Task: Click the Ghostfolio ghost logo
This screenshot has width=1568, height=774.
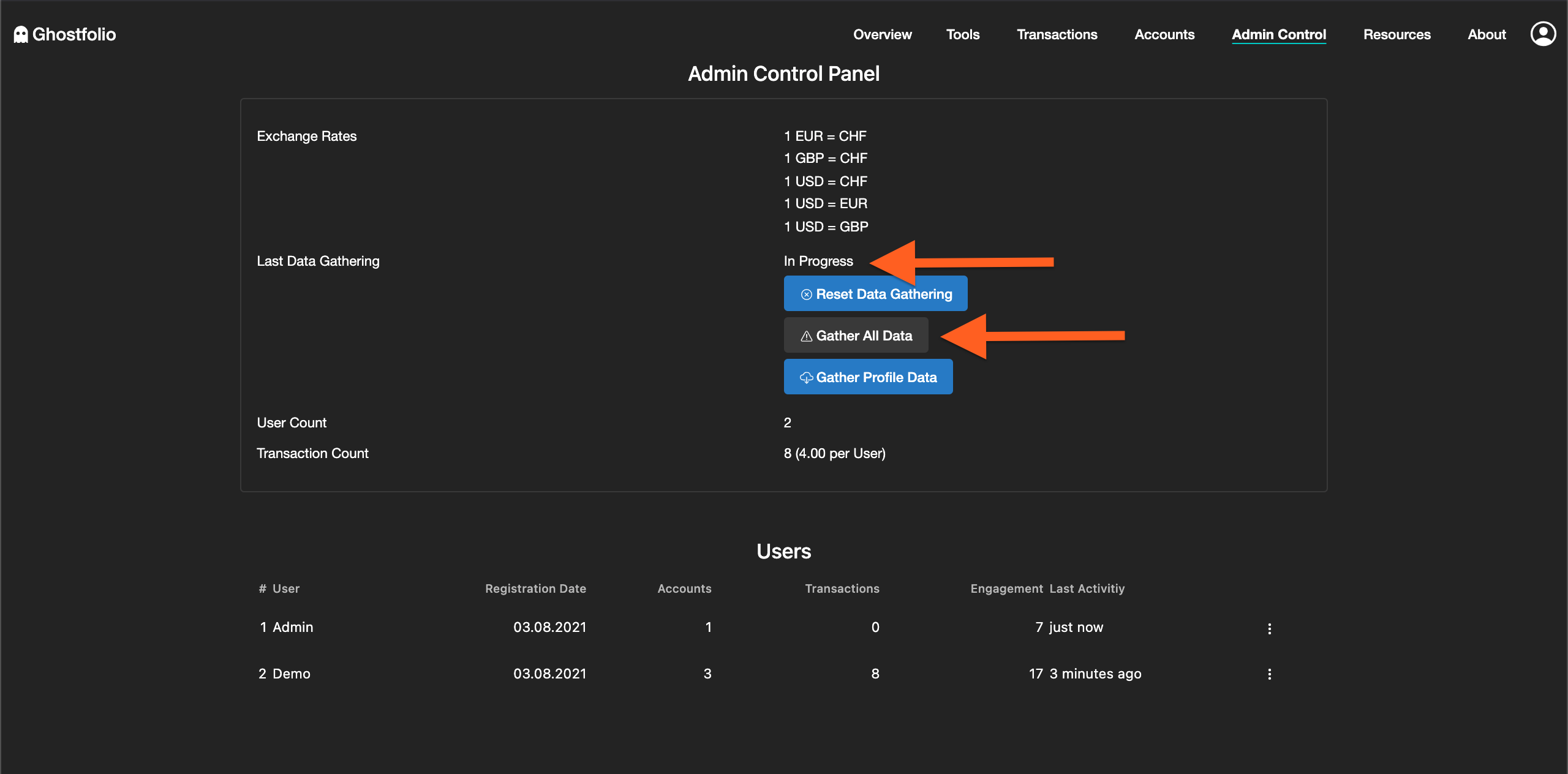Action: 21,35
